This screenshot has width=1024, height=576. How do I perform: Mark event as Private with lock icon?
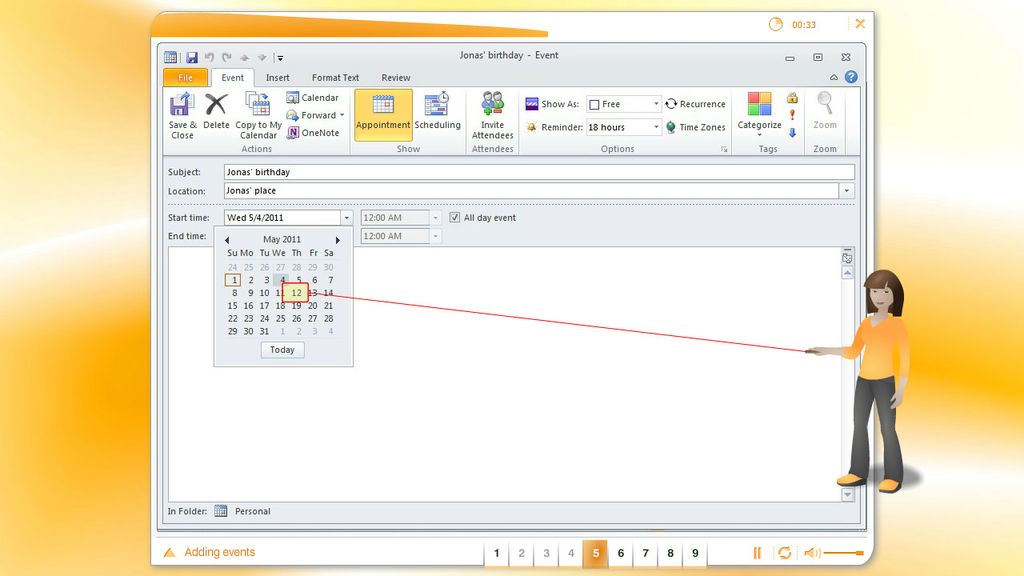coord(792,98)
